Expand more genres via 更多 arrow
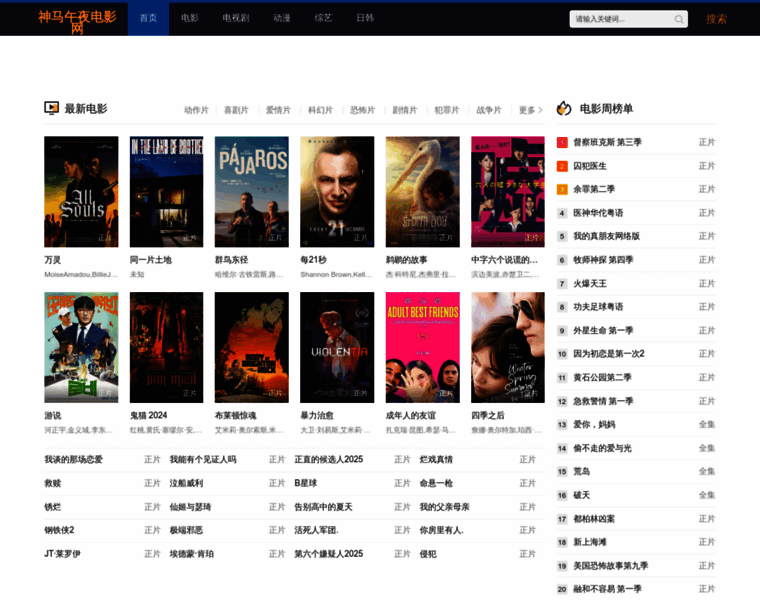 (530, 110)
